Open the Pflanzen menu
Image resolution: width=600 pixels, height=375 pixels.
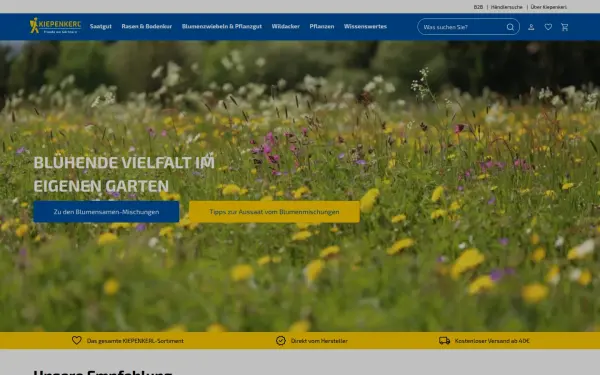coord(322,26)
